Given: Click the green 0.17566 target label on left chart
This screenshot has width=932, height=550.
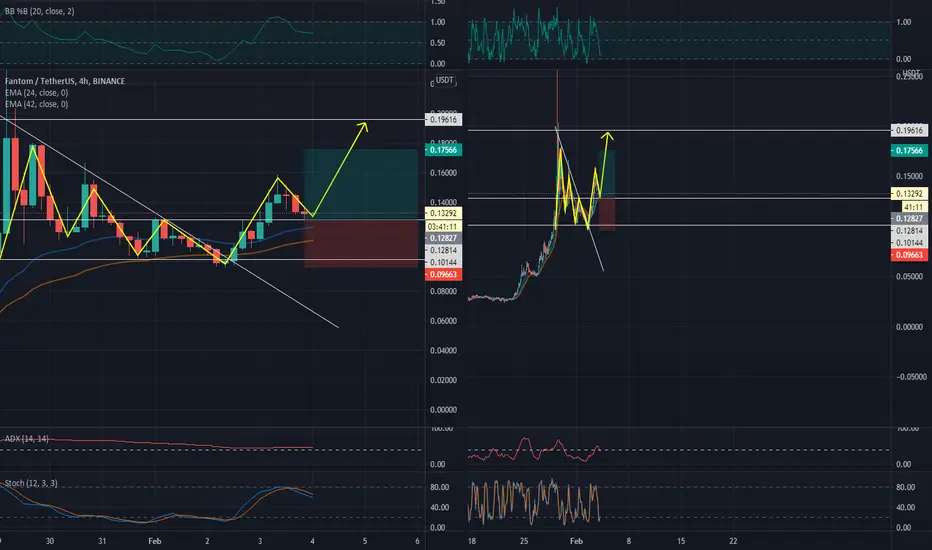Looking at the screenshot, I should [443, 150].
